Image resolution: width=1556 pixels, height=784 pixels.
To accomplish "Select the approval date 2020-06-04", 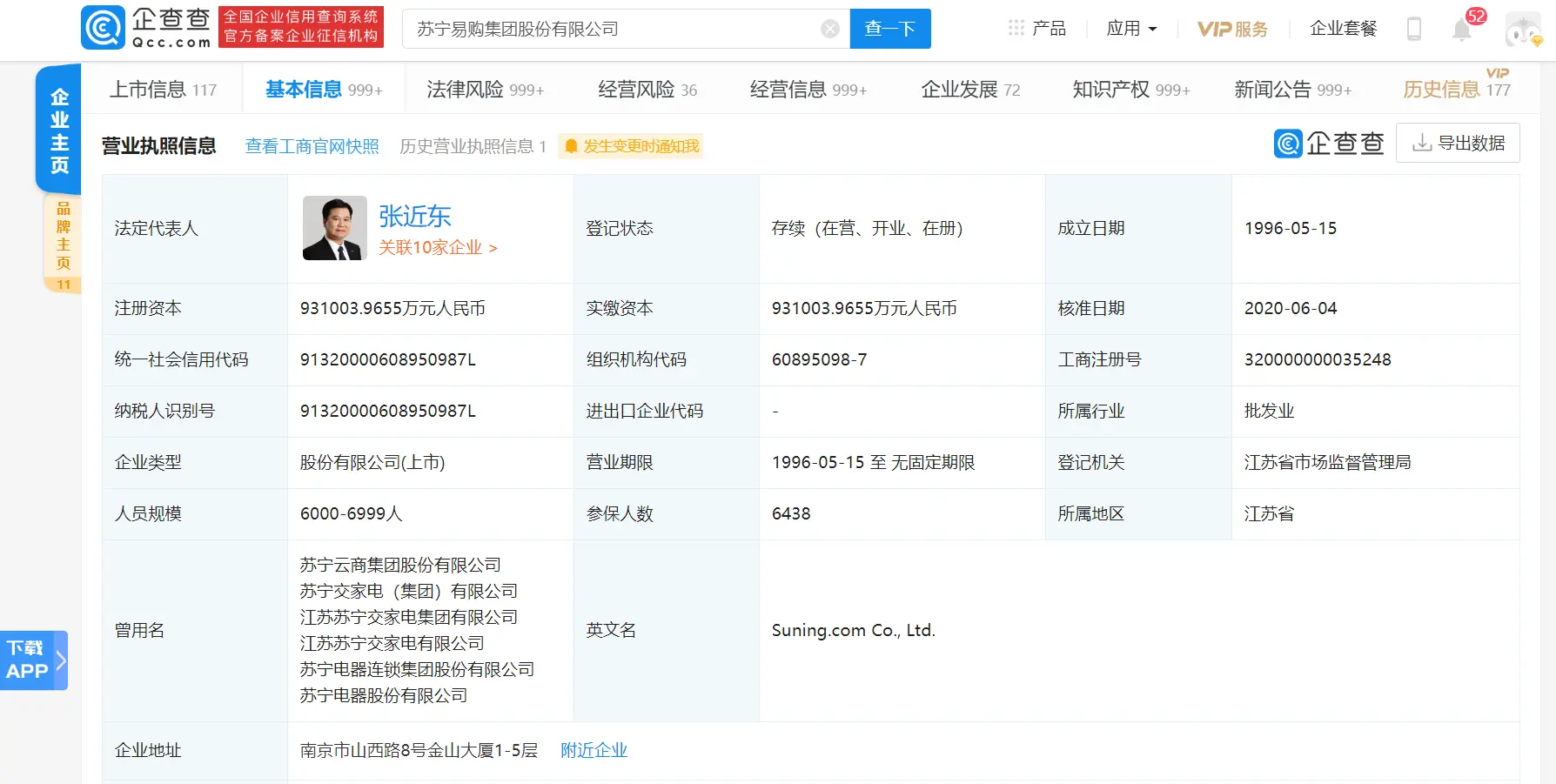I will pyautogui.click(x=1291, y=308).
